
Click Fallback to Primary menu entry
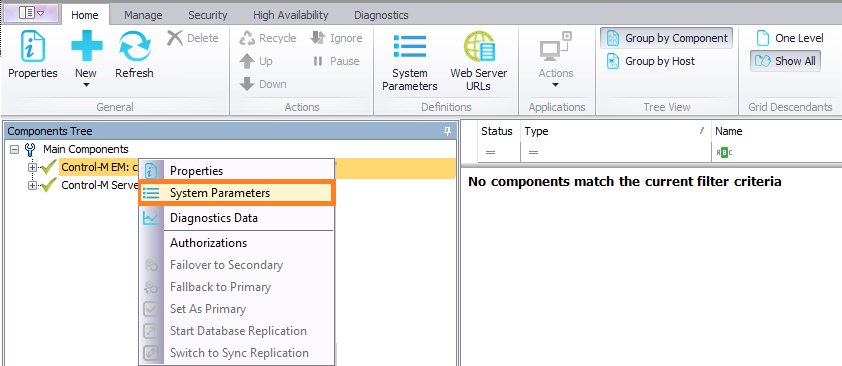click(236, 287)
